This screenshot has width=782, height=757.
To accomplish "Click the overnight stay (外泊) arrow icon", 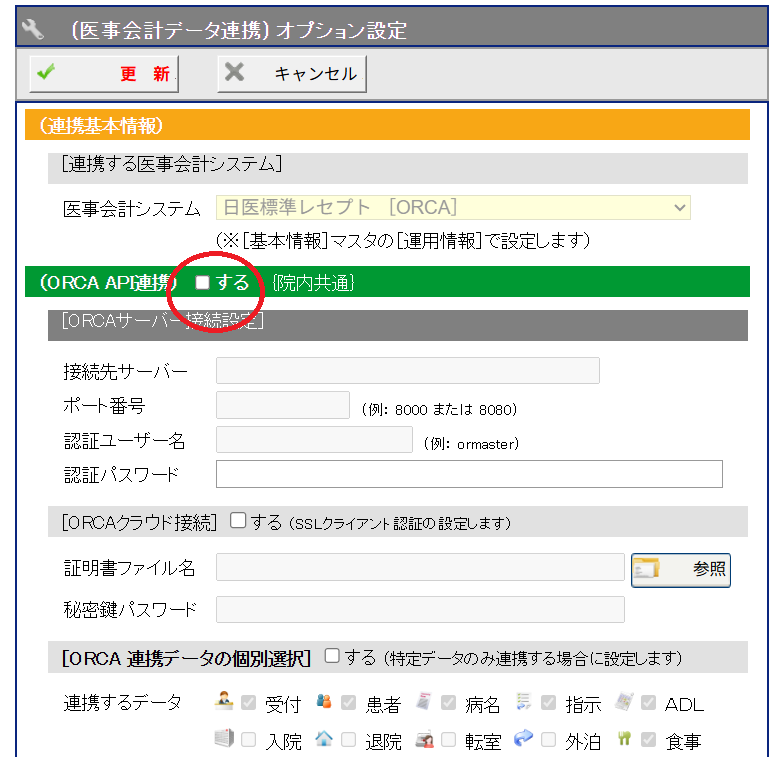I will pos(525,739).
